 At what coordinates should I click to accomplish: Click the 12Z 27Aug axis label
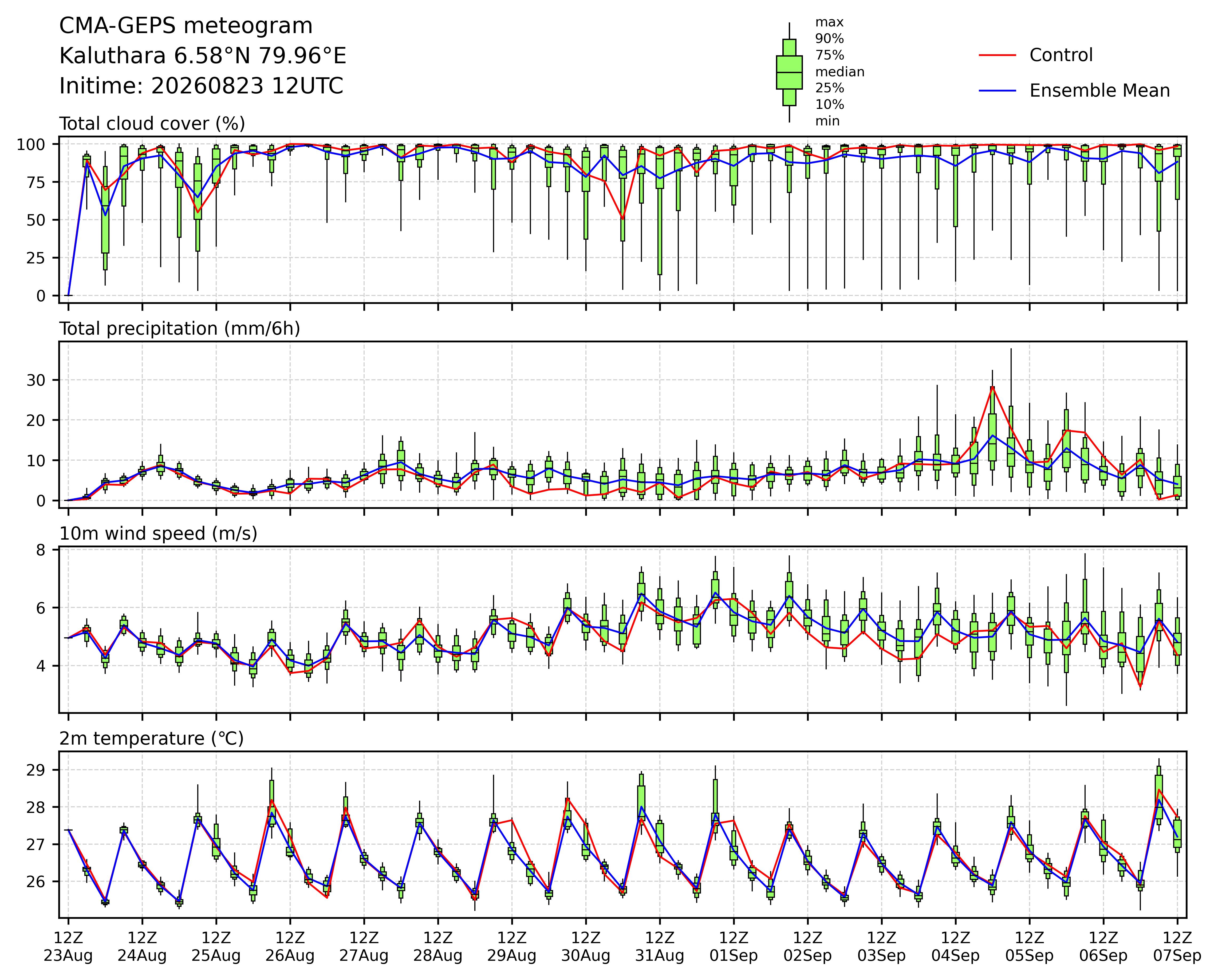click(x=364, y=947)
